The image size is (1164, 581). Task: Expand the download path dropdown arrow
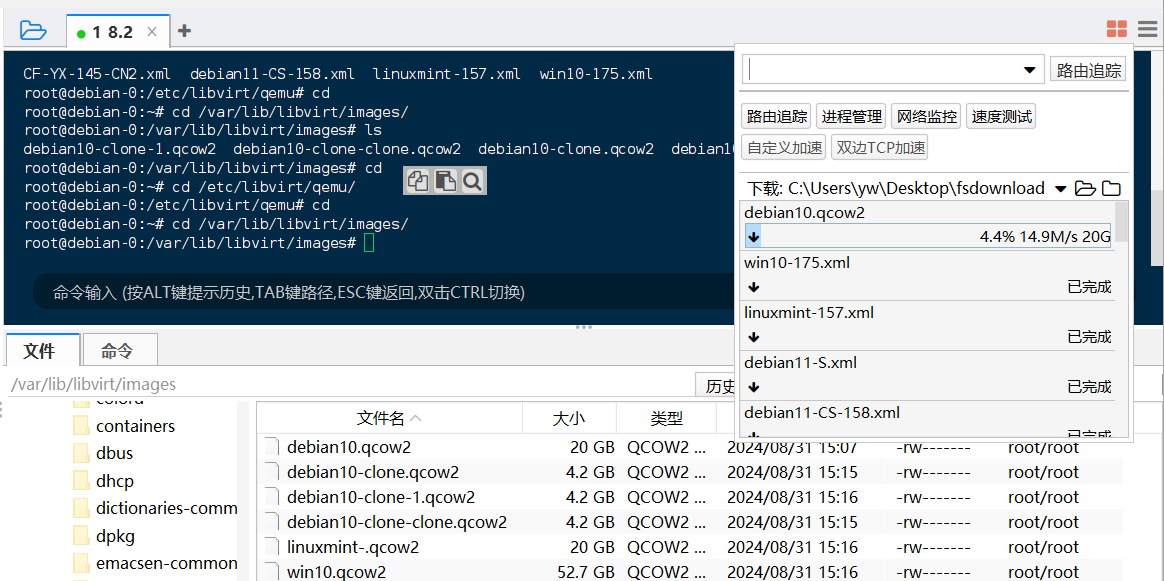tap(1061, 188)
